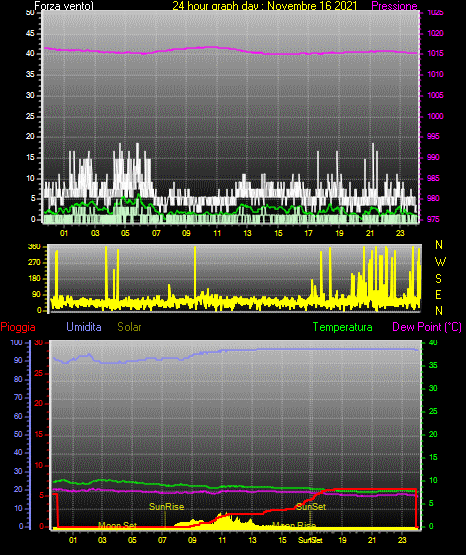Screen dimensions: 466x555
Task: Click the Dew Point (°C) legend label
Action: tap(427, 327)
